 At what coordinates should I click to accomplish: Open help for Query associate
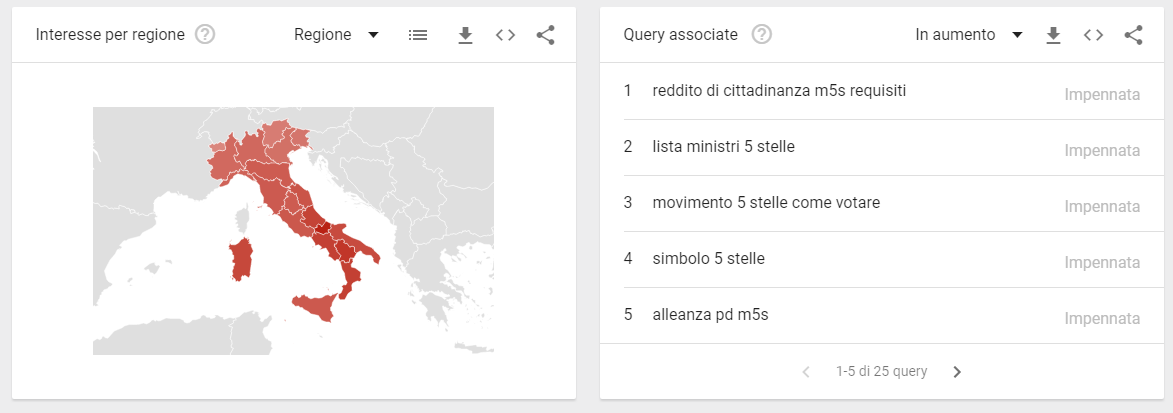tap(762, 34)
